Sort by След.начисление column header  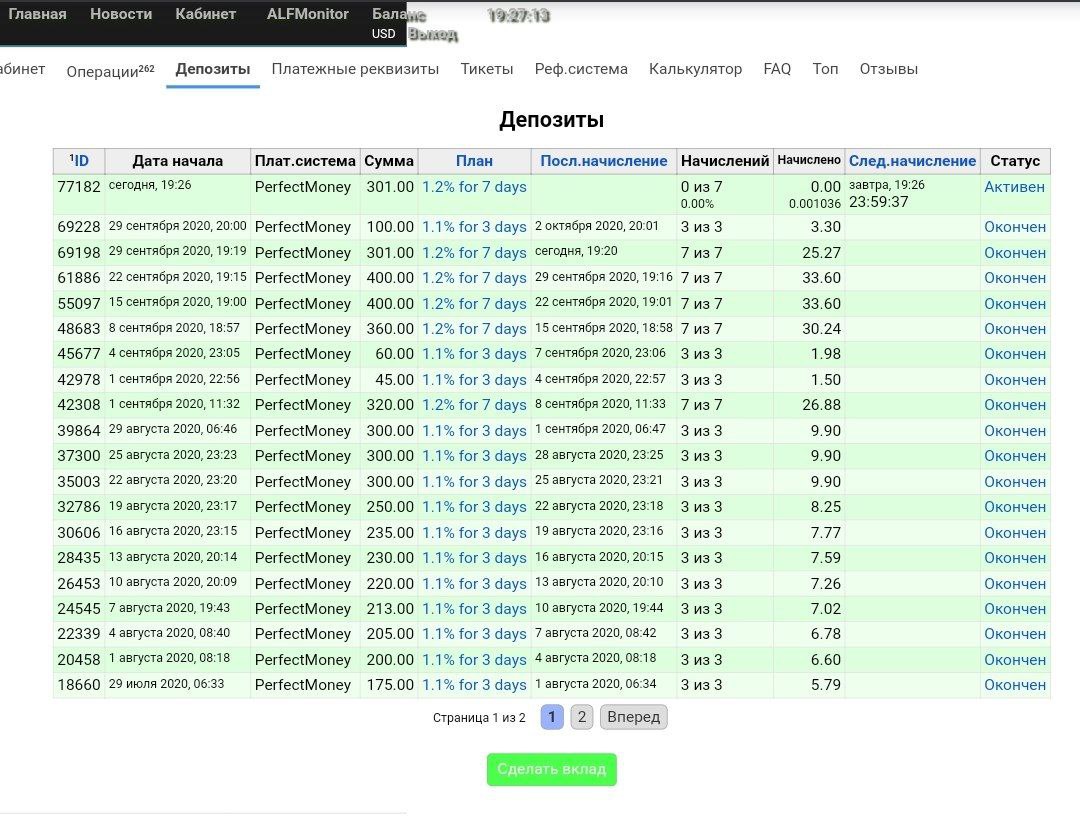912,160
